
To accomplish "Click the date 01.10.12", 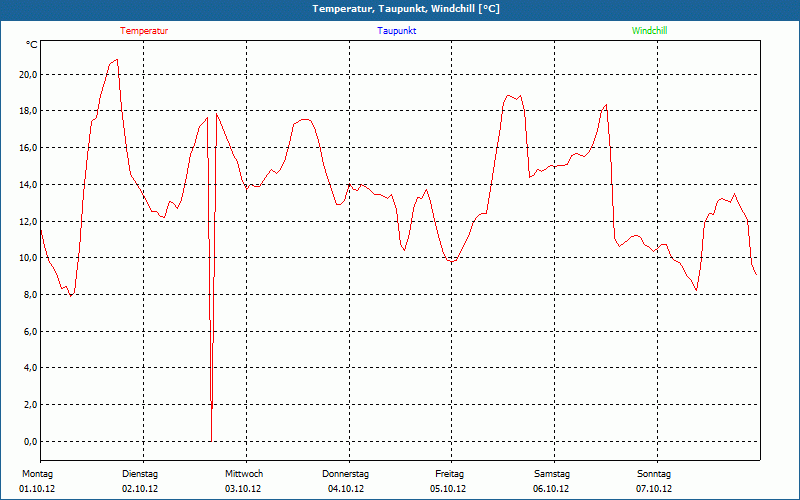I will (x=37, y=489).
